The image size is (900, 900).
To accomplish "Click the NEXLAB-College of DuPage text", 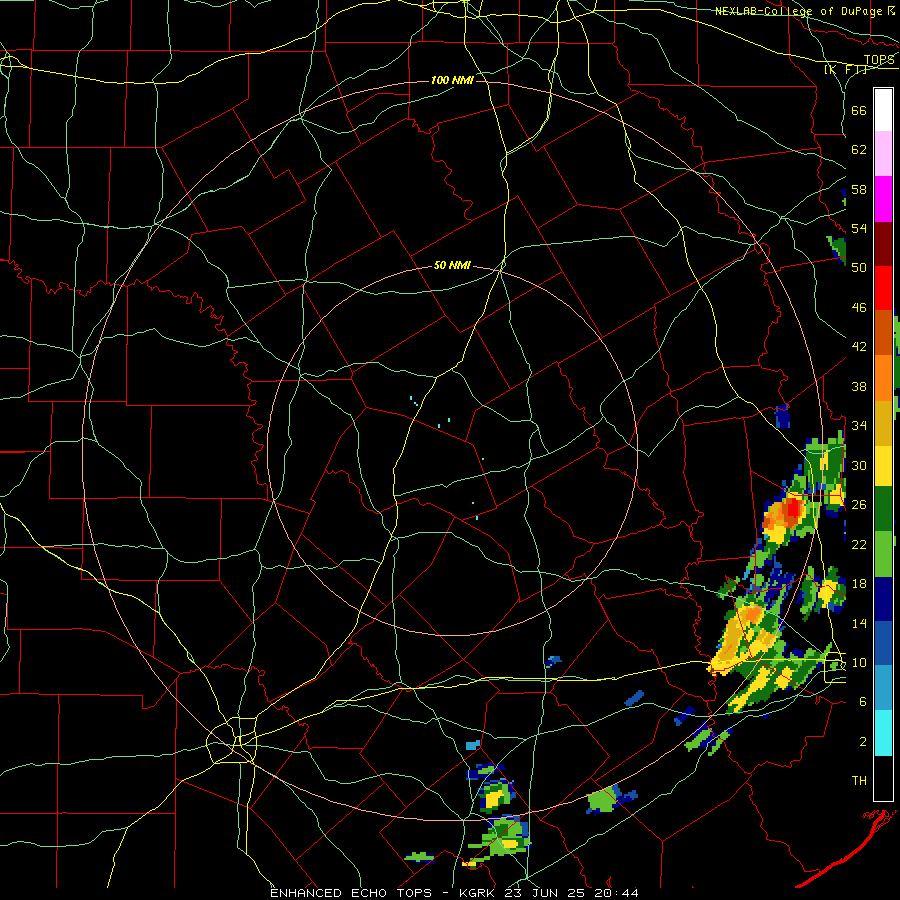I will (x=800, y=11).
